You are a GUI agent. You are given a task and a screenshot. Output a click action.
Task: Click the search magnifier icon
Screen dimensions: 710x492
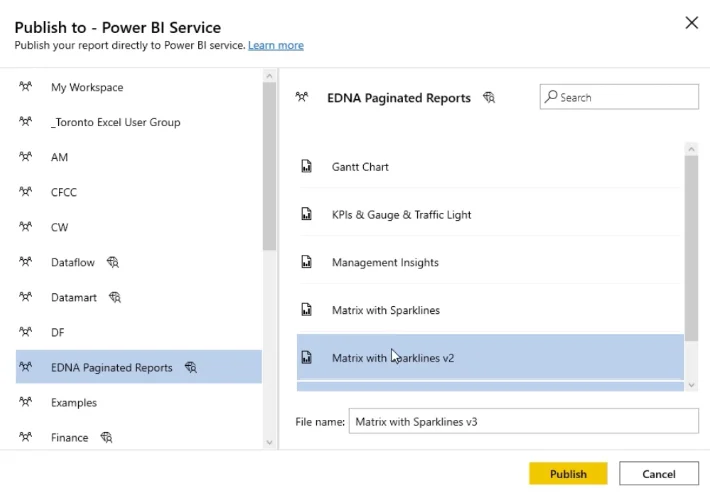[x=551, y=96]
